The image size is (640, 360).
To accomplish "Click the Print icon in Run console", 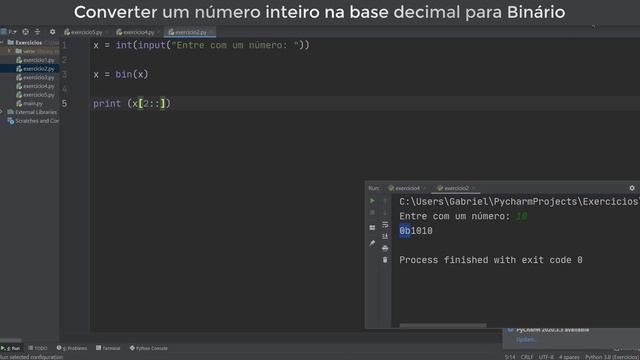I will [x=385, y=248].
